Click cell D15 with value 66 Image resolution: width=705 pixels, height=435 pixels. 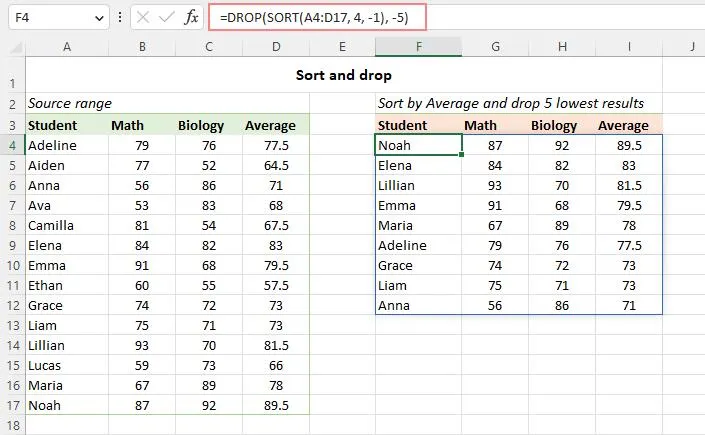coord(276,365)
